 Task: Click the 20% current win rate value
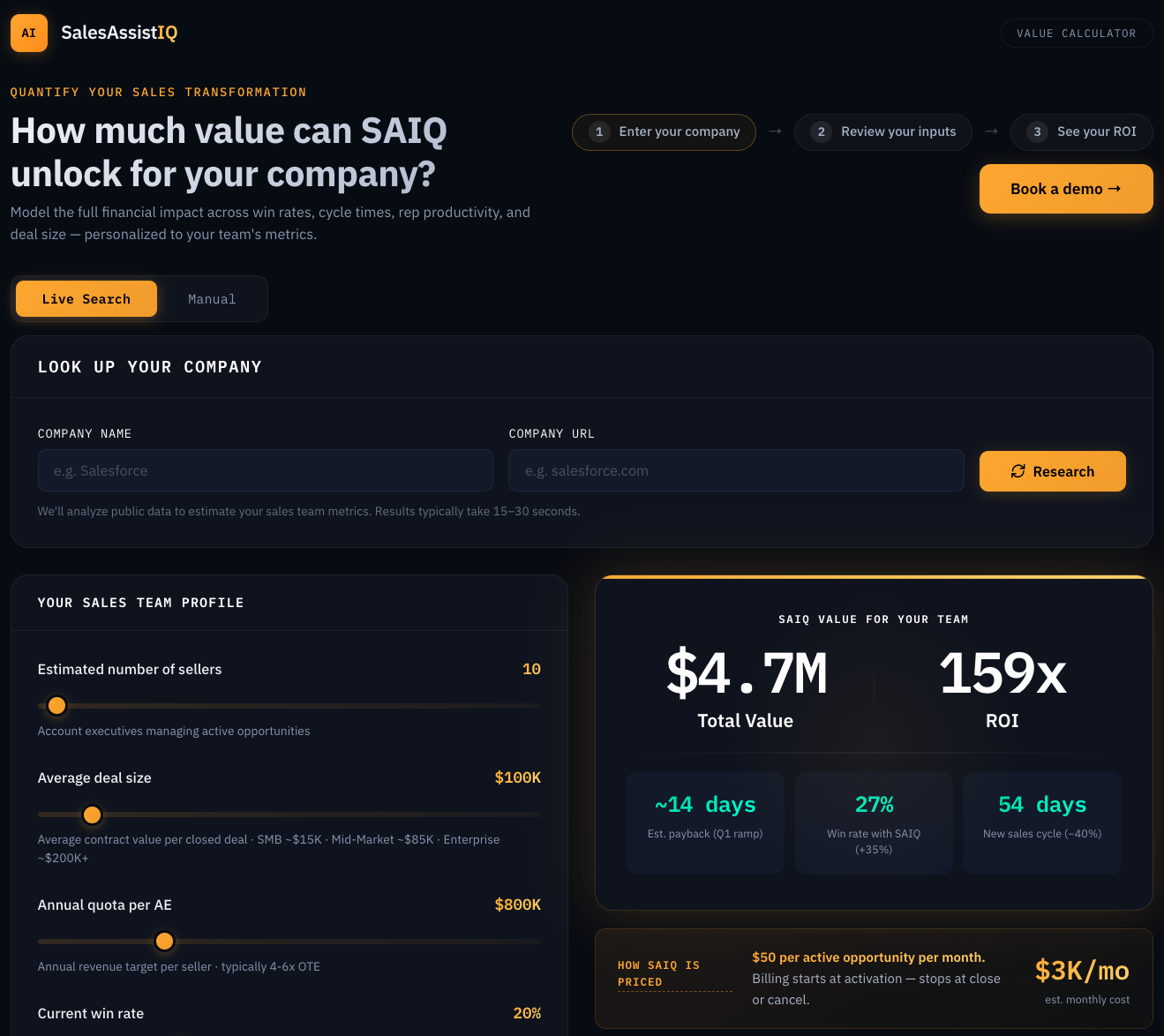(x=527, y=1013)
